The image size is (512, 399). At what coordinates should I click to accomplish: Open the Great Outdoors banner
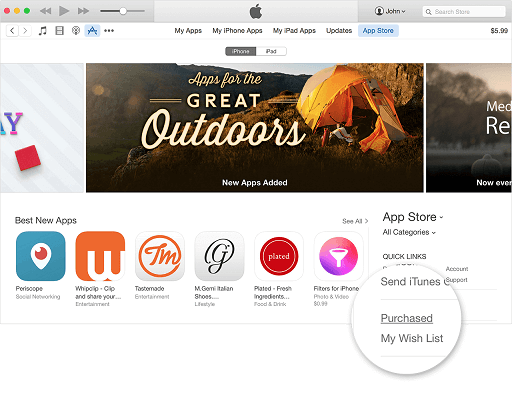[x=255, y=128]
